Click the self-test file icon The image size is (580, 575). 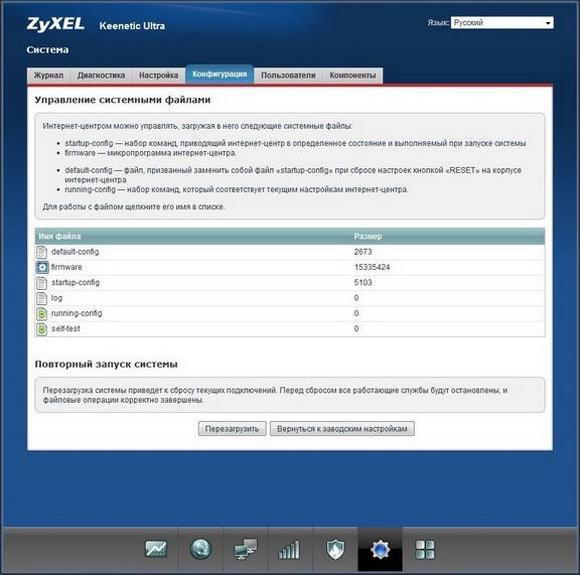coord(42,329)
